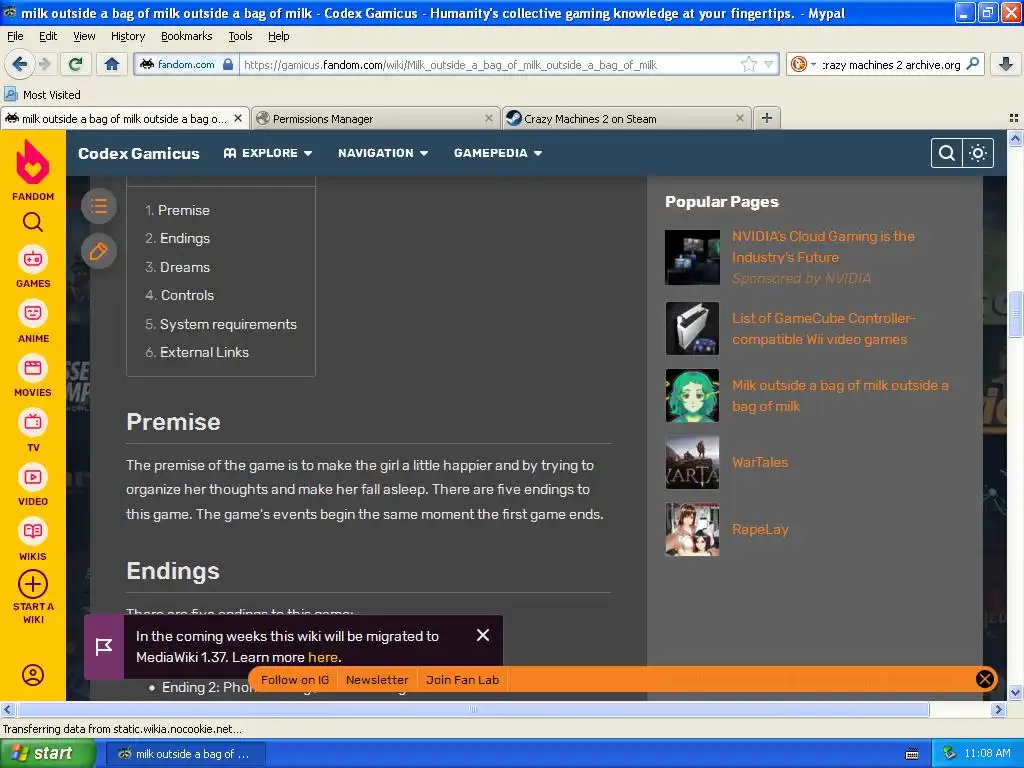This screenshot has height=768, width=1024.
Task: Click the horizontal scrollbar thumb
Action: (x=473, y=709)
